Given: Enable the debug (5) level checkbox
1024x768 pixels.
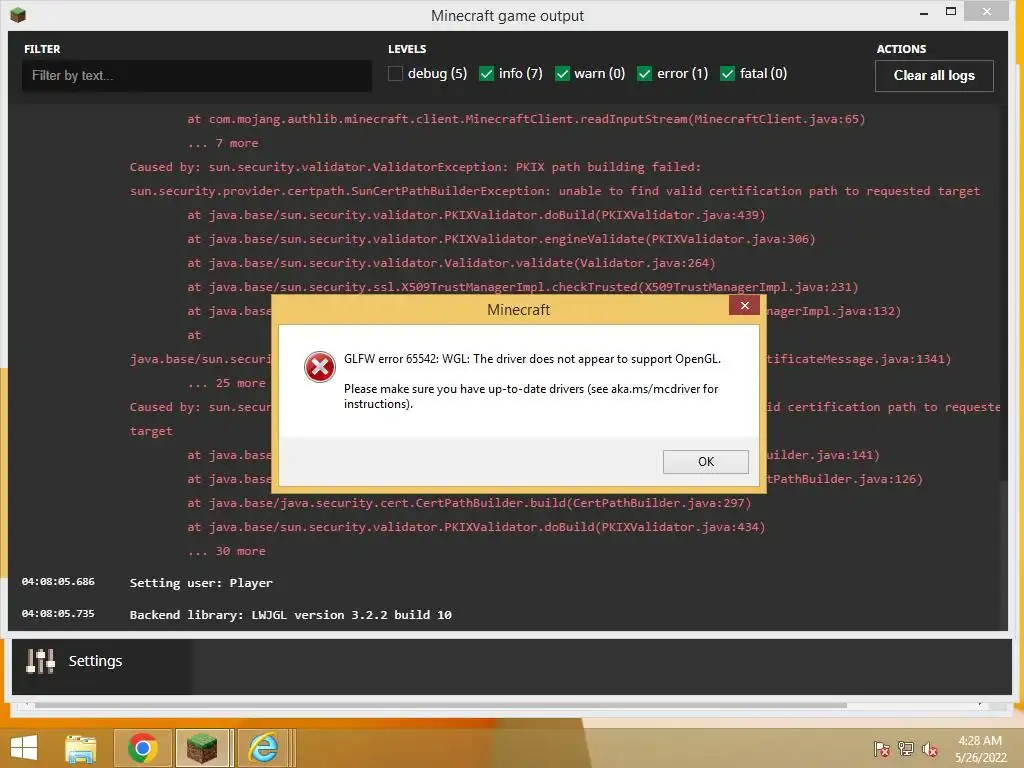Looking at the screenshot, I should pos(395,74).
